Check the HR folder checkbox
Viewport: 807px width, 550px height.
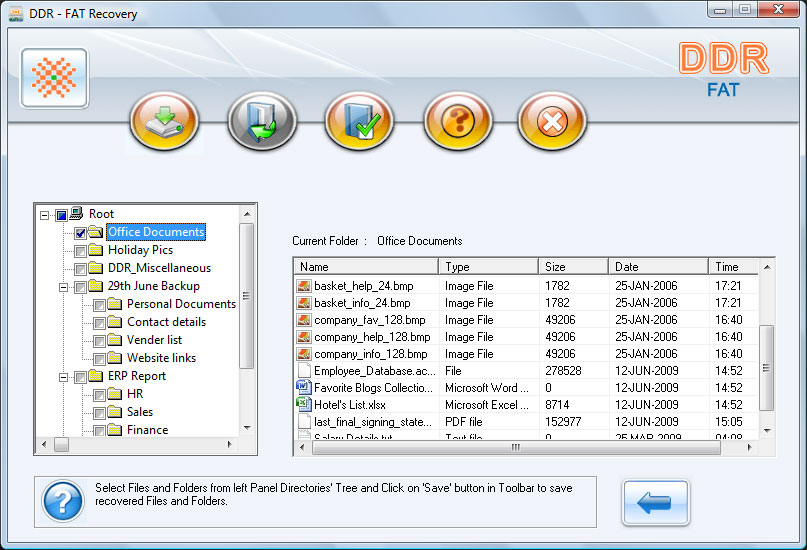click(x=99, y=395)
